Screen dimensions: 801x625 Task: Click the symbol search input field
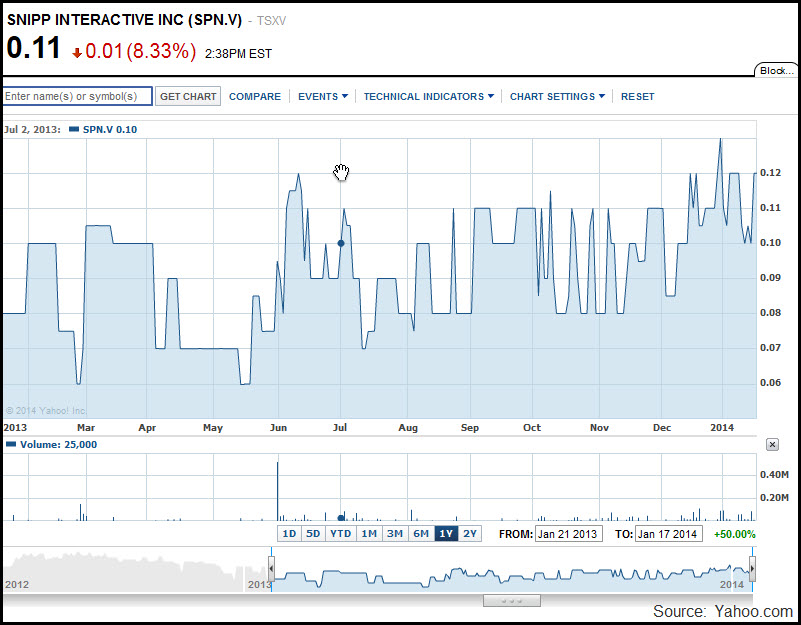(77, 96)
